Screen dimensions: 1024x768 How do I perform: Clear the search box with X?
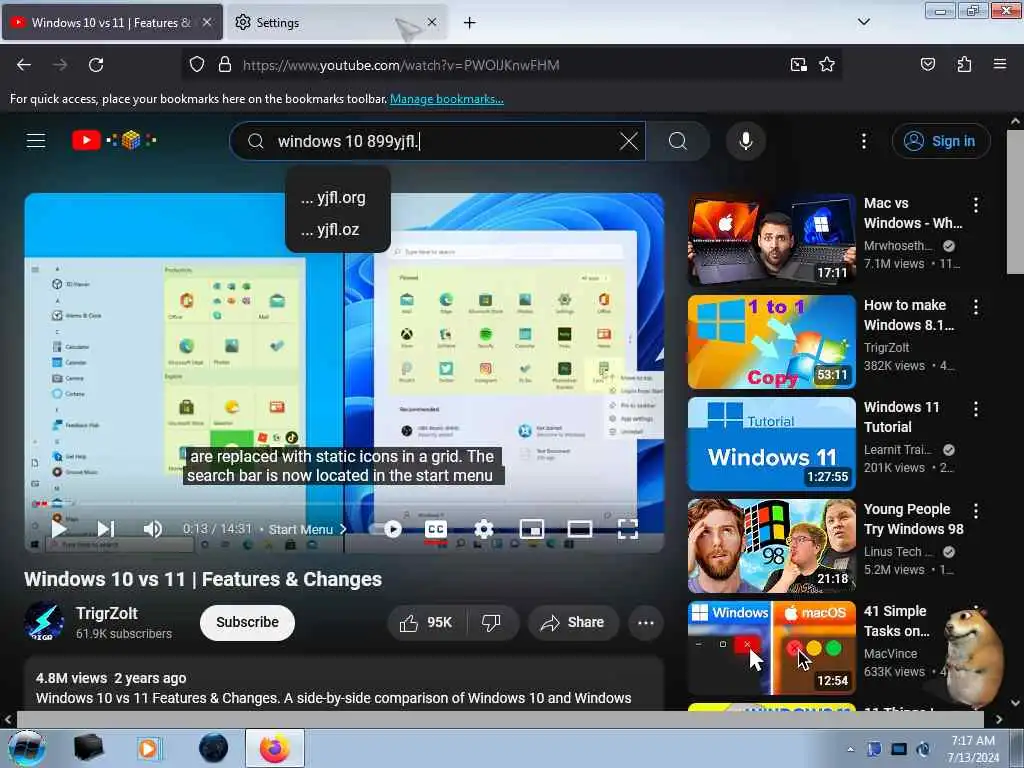pyautogui.click(x=628, y=141)
